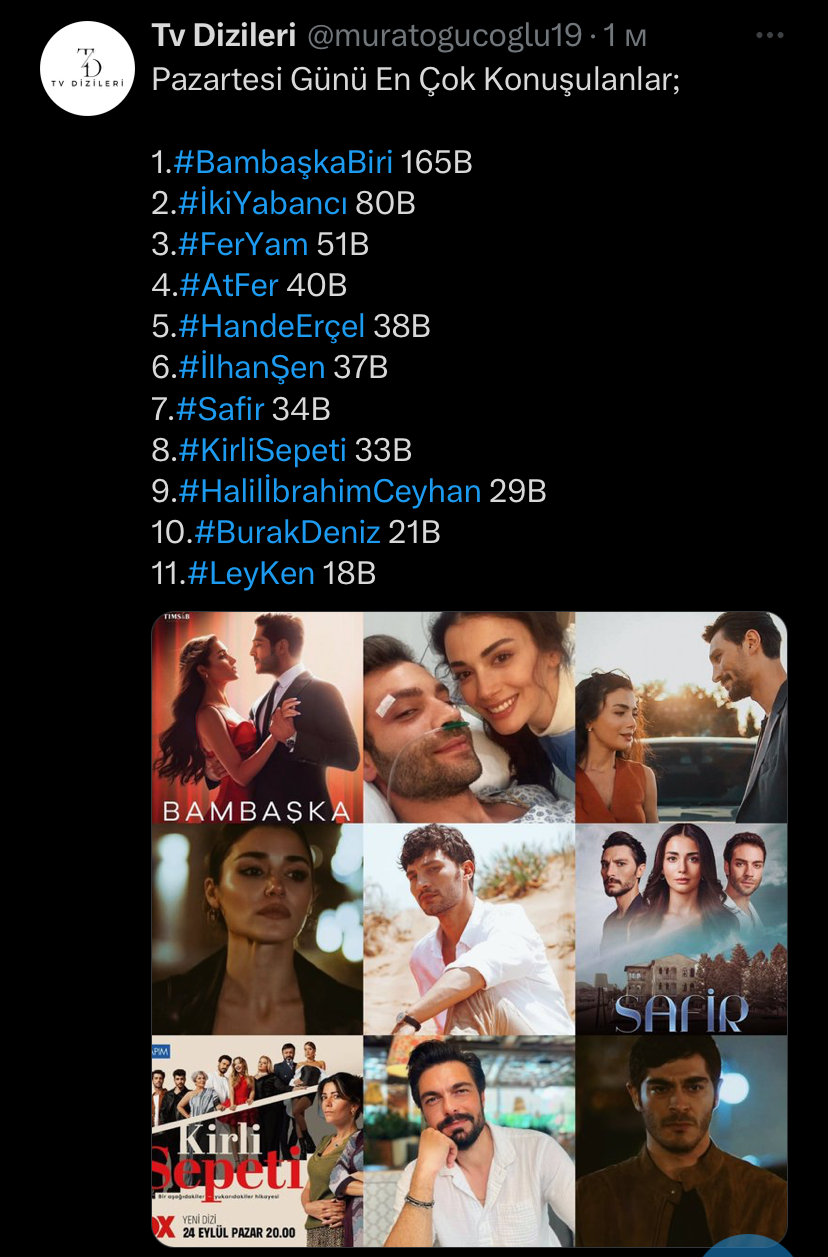
Task: Open the #LeyKen hashtag
Action: tap(250, 572)
